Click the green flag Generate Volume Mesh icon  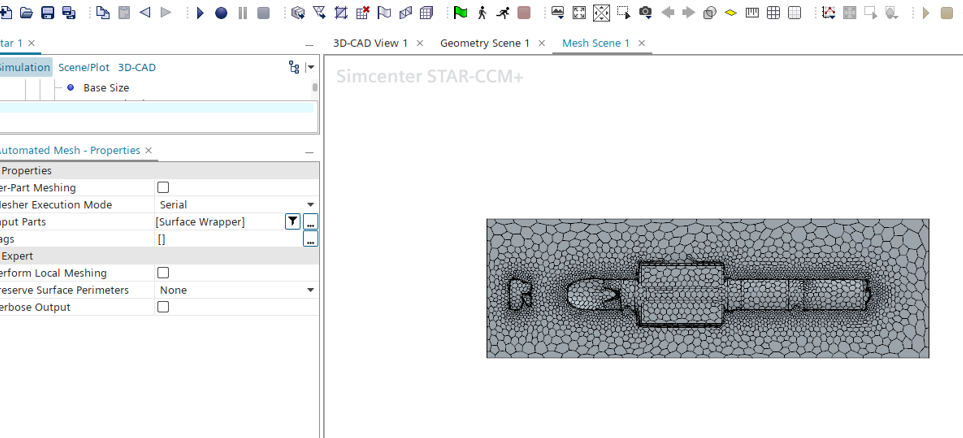[460, 13]
